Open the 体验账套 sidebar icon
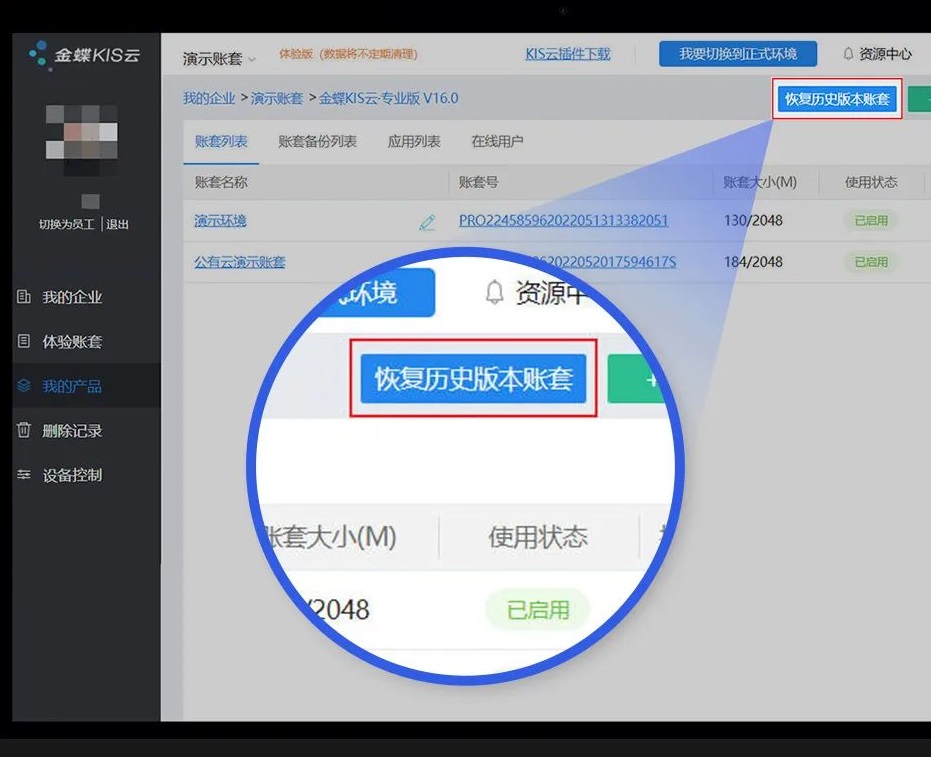 coord(24,341)
